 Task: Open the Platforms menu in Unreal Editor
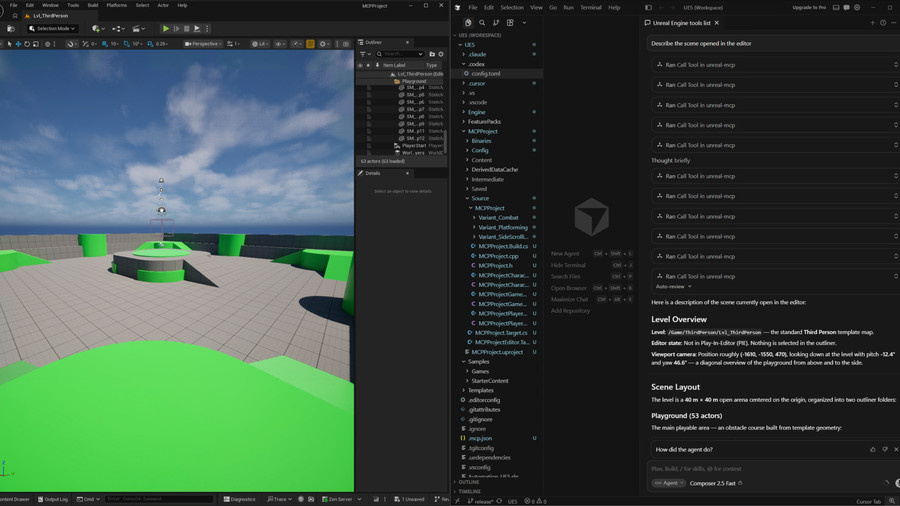pyautogui.click(x=117, y=5)
